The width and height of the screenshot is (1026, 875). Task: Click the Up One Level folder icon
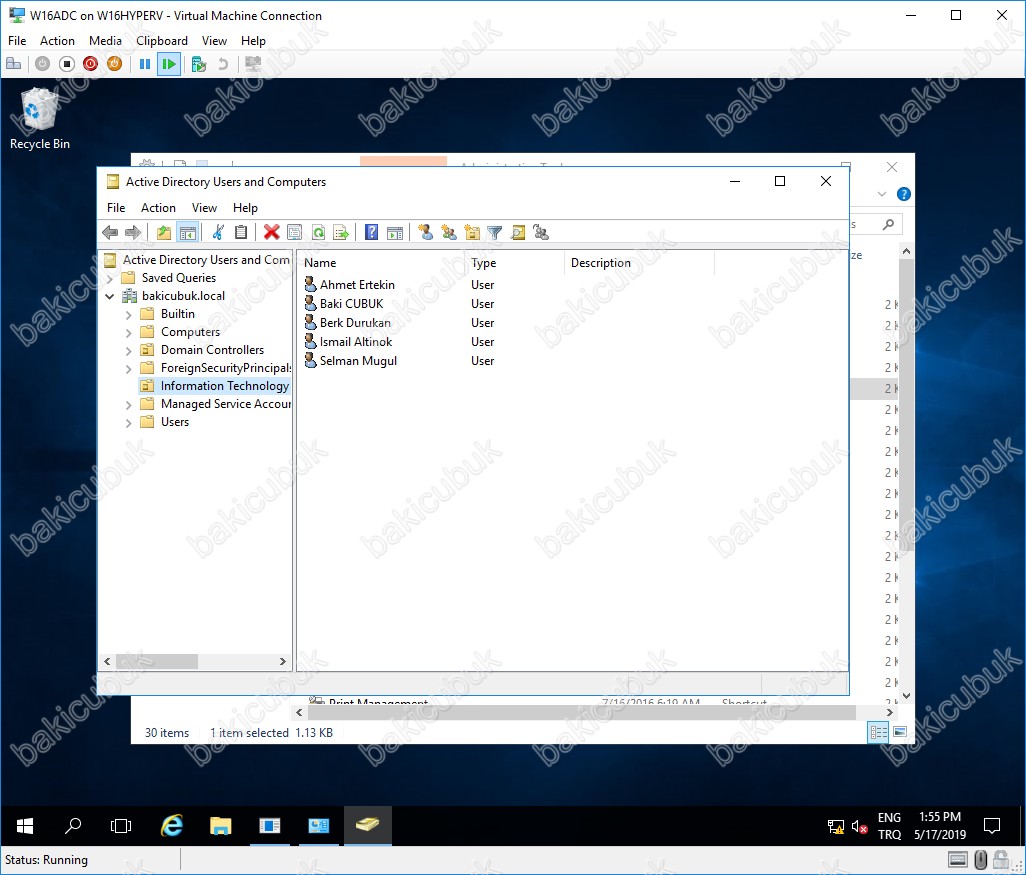(x=164, y=232)
